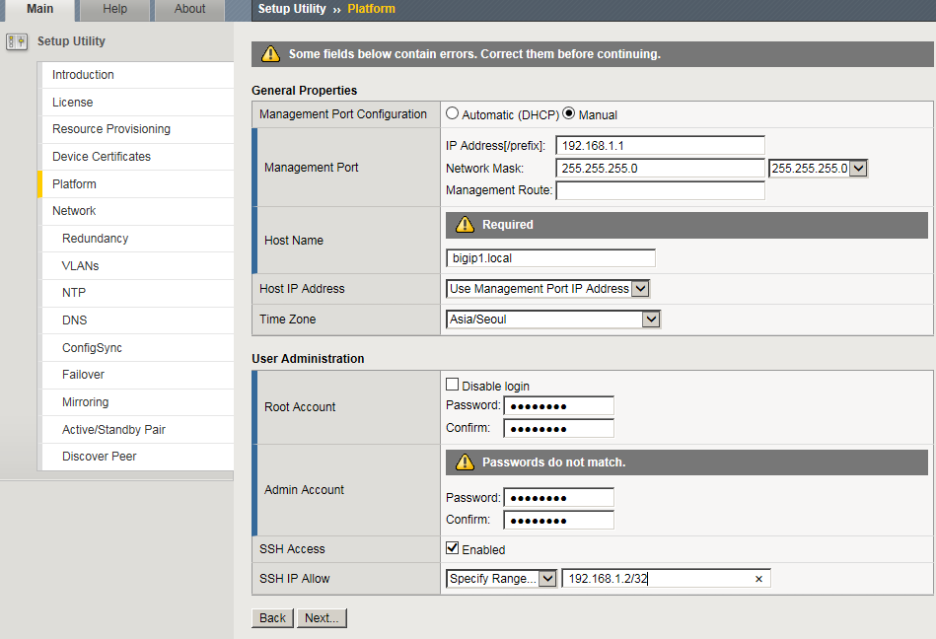Click the Next button

coord(322,618)
